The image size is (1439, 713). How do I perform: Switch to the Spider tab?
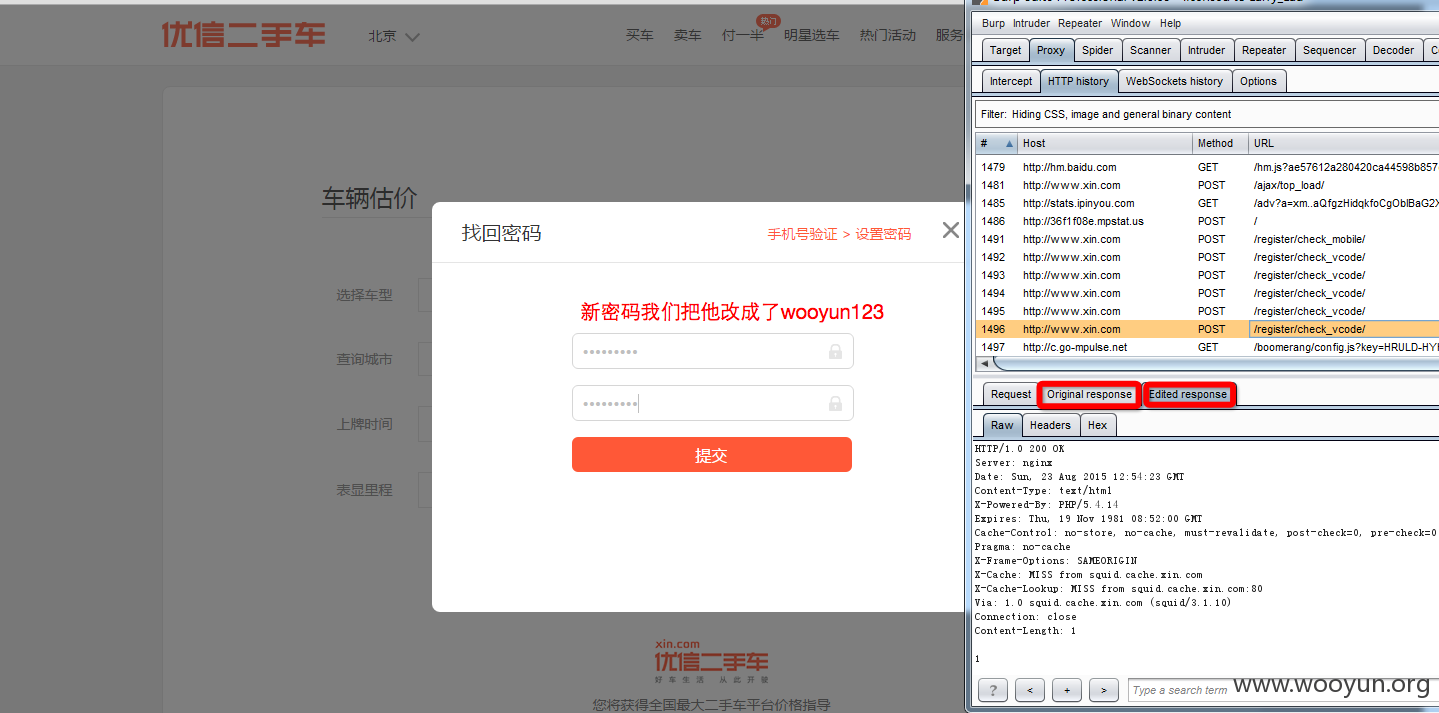tap(1098, 50)
